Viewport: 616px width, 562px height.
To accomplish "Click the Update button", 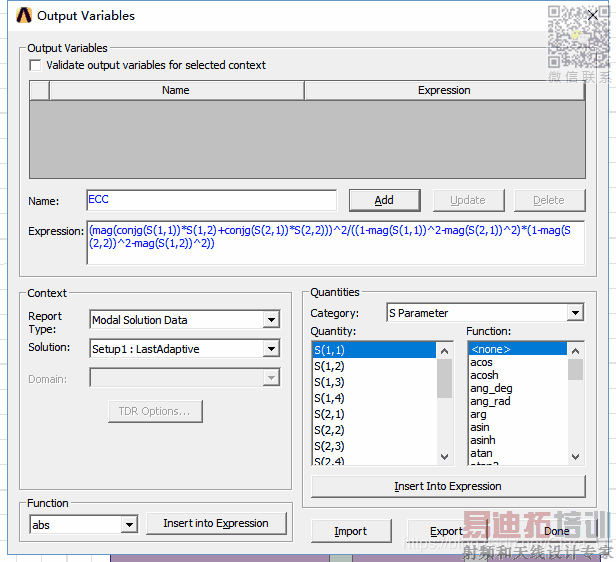I will click(x=468, y=200).
